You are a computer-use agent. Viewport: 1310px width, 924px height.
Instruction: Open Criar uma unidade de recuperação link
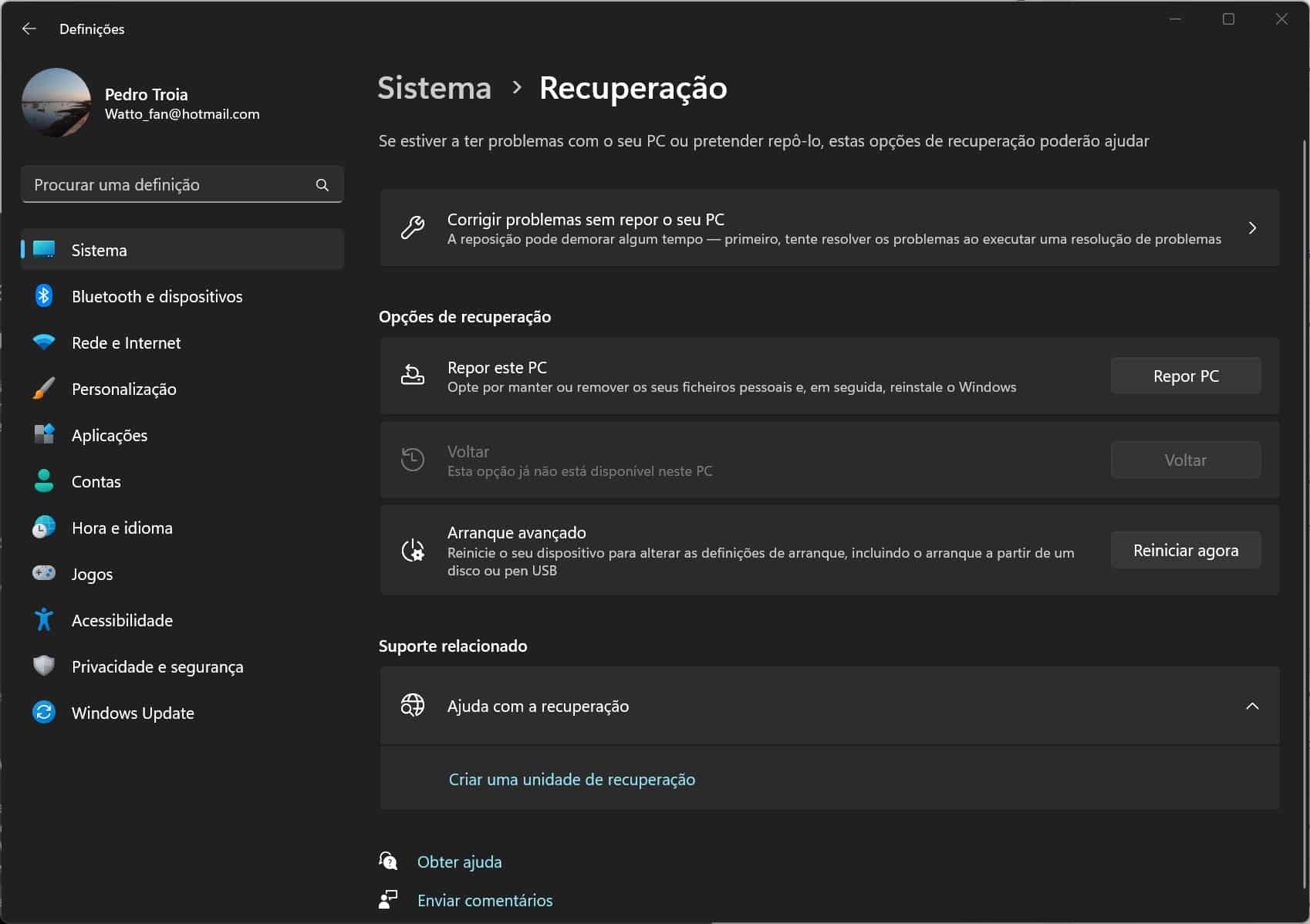[x=572, y=780]
